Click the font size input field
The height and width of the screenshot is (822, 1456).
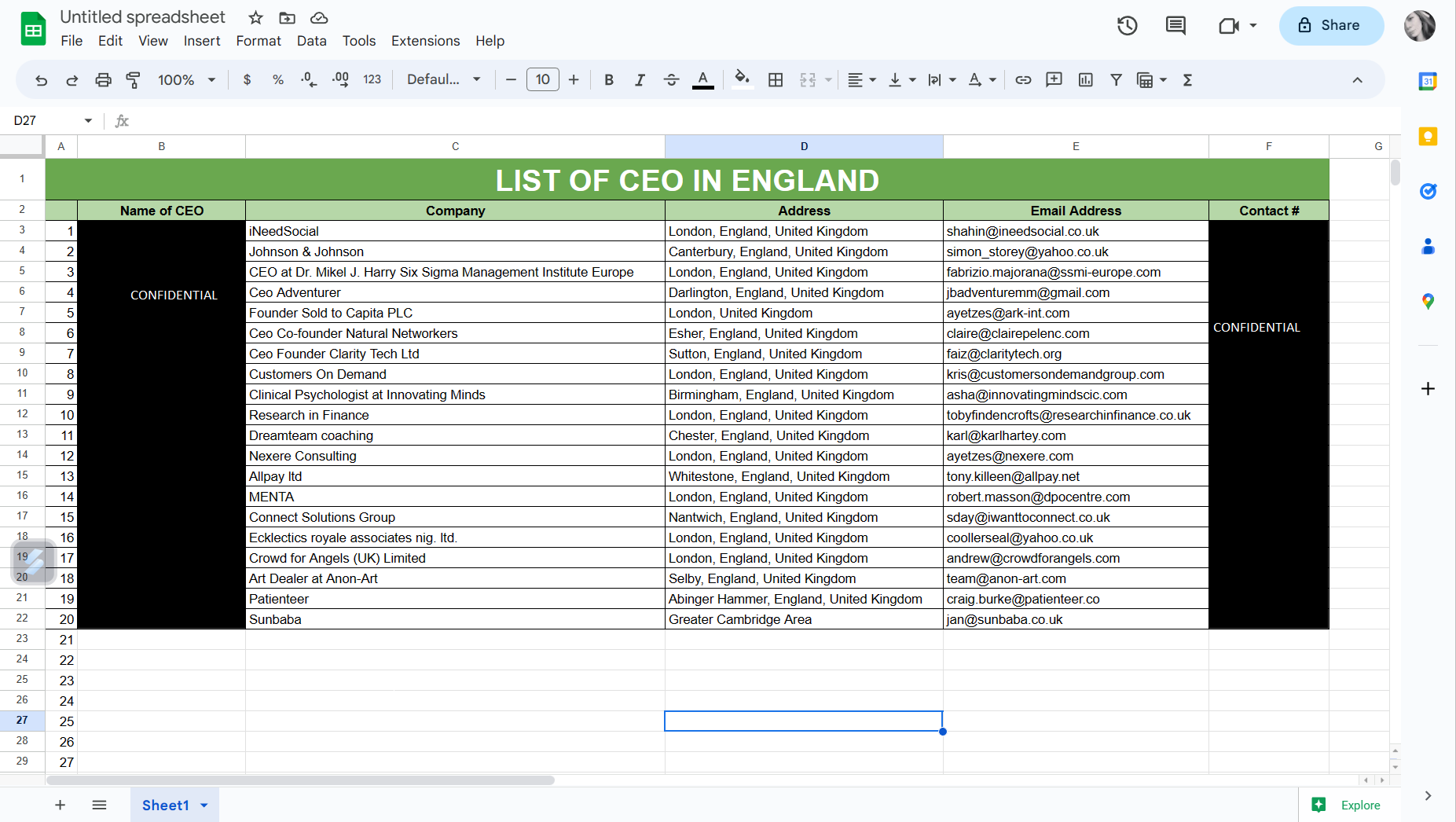coord(542,80)
